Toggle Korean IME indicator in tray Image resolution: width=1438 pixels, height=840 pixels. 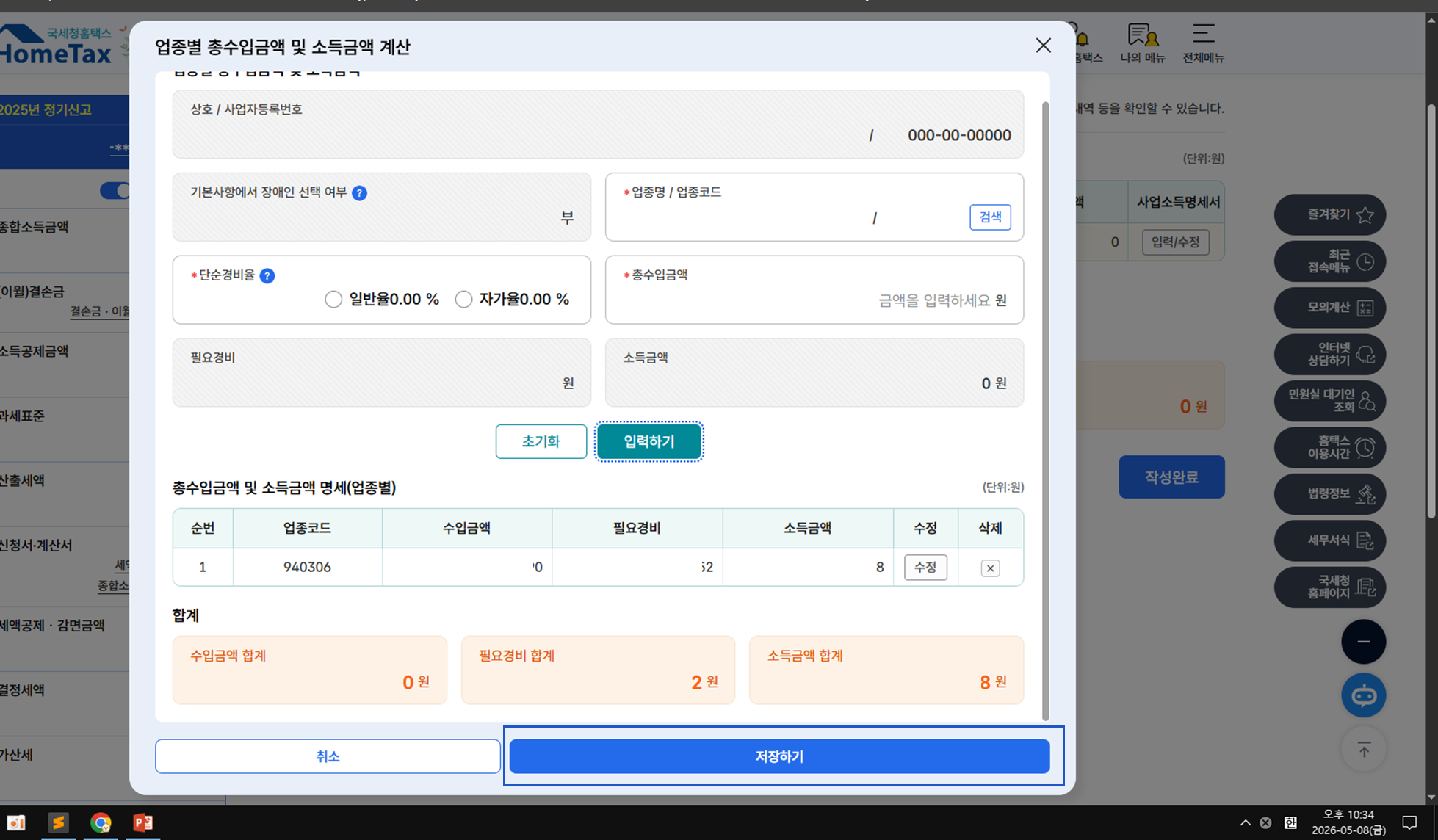click(1290, 822)
